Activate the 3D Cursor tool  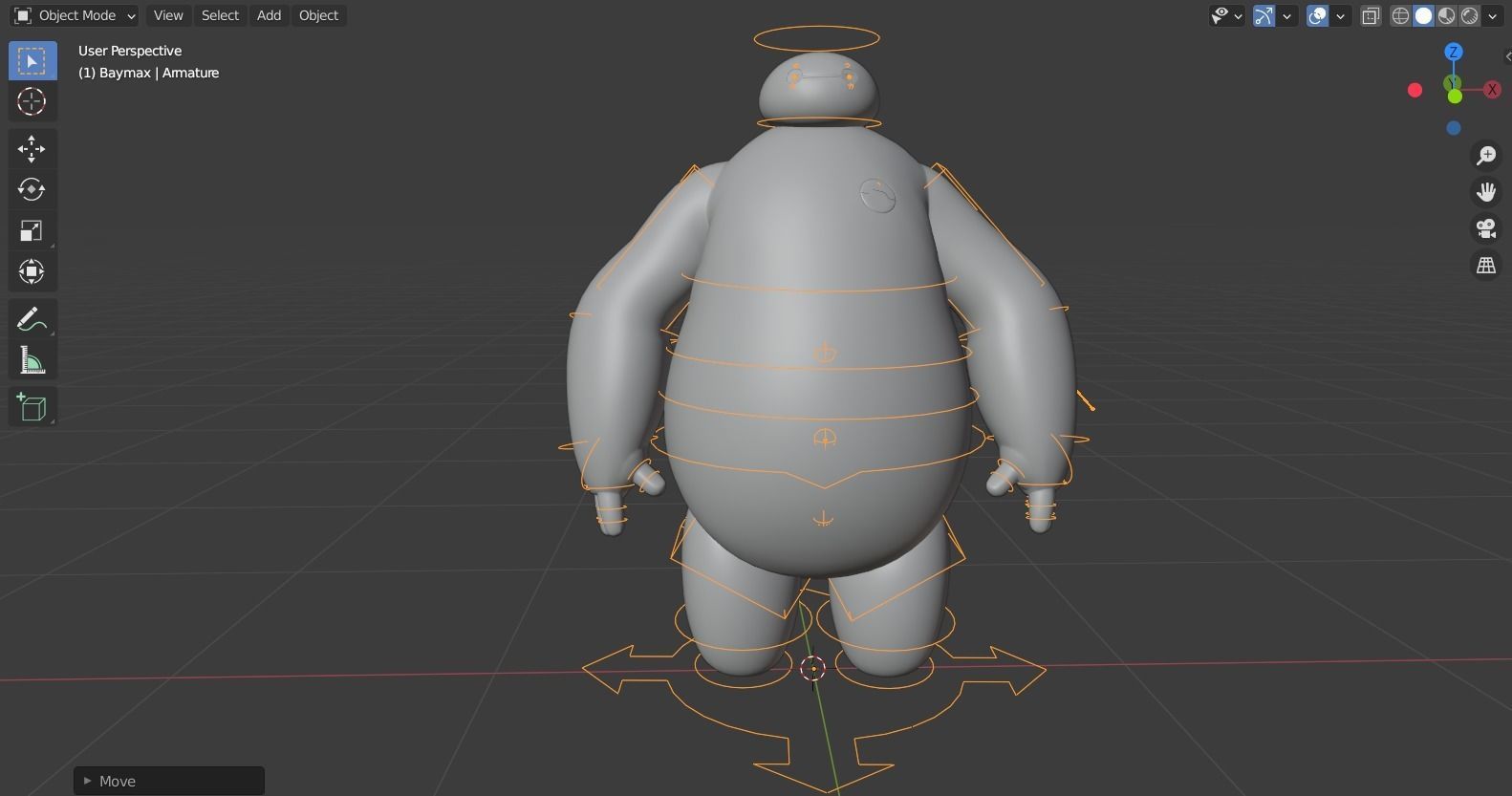coord(32,101)
